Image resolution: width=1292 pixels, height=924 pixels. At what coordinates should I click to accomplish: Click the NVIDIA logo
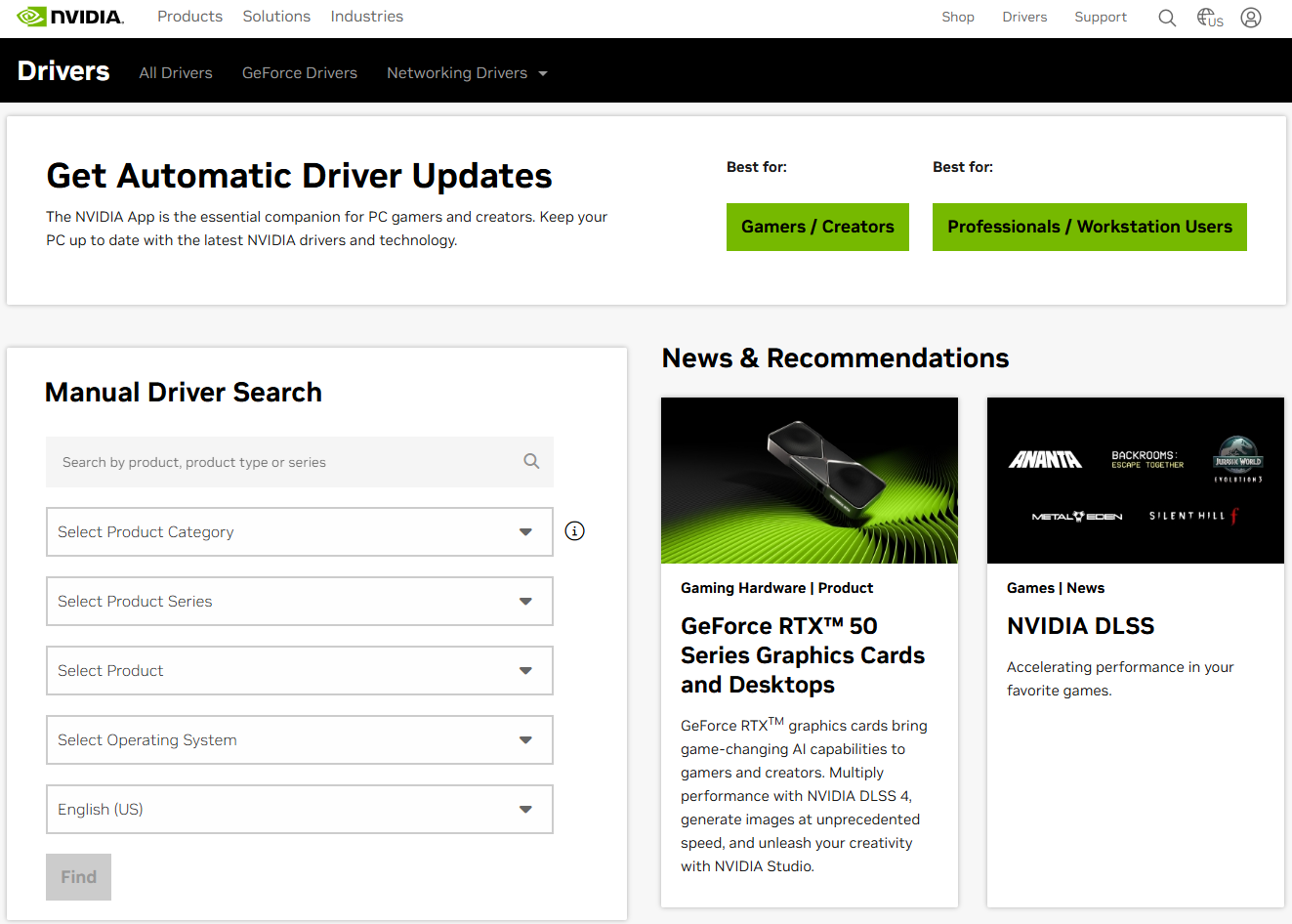70,17
